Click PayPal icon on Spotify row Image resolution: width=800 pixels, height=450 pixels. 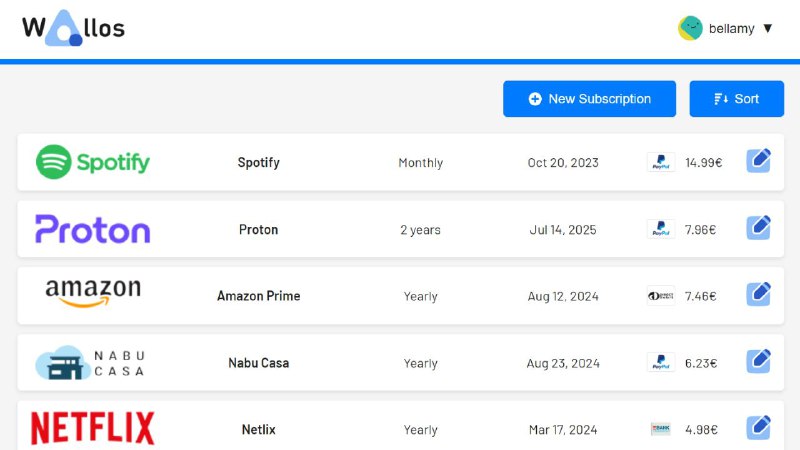coord(660,162)
